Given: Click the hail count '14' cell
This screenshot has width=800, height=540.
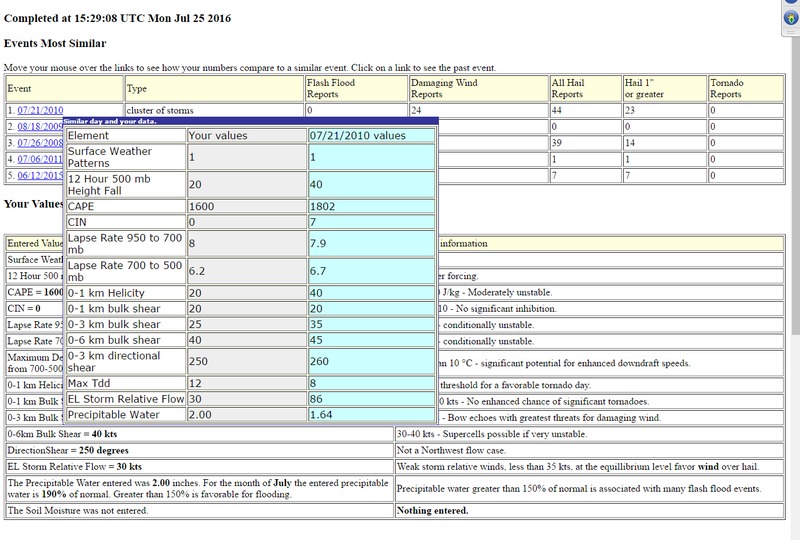Looking at the screenshot, I should [665, 143].
